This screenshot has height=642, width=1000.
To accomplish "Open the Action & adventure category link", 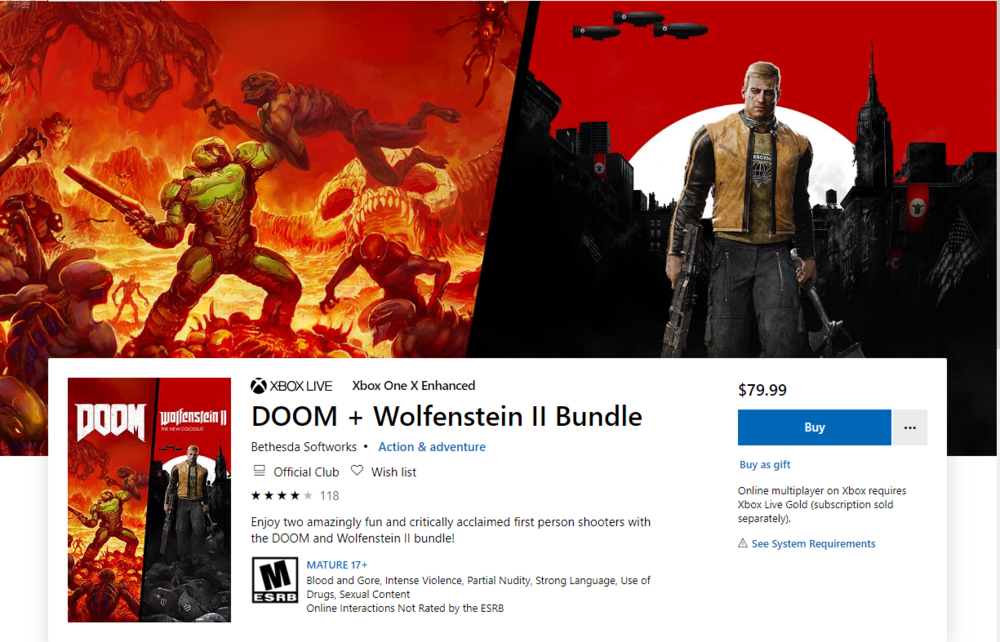I will pos(432,447).
